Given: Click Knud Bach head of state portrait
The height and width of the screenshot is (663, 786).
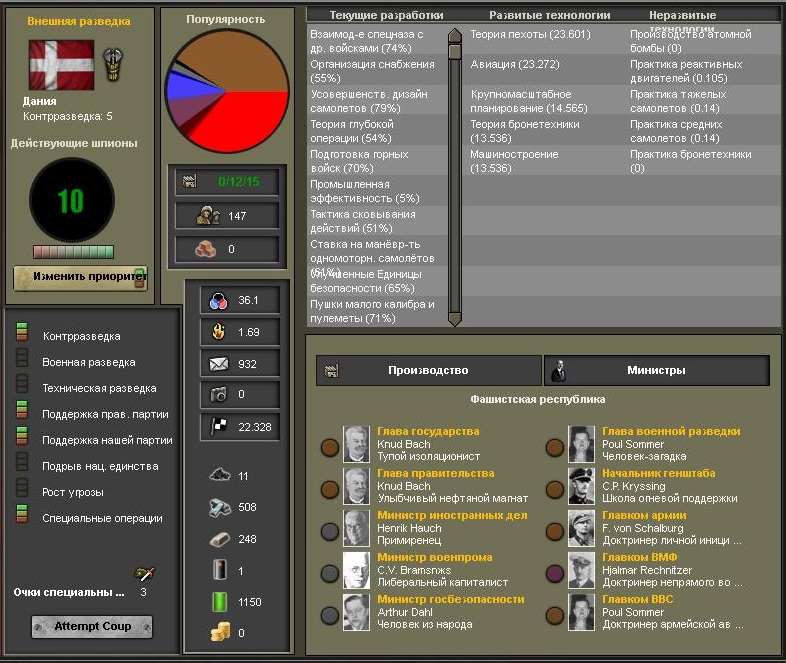Looking at the screenshot, I should (355, 444).
